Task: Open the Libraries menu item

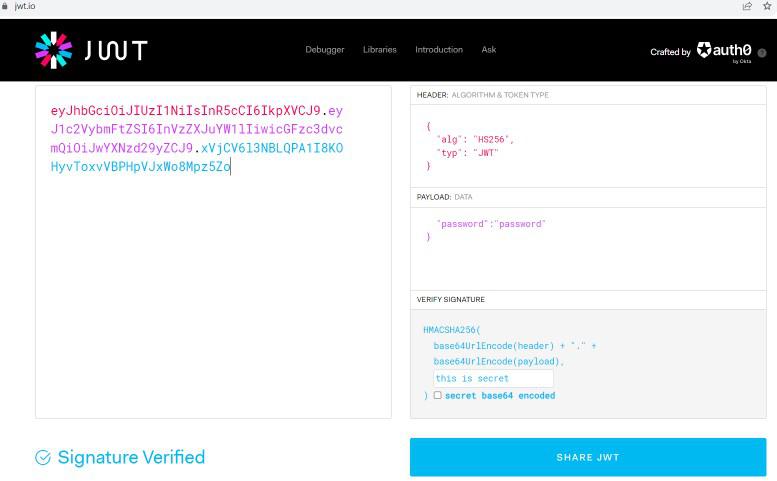Action: (x=380, y=50)
